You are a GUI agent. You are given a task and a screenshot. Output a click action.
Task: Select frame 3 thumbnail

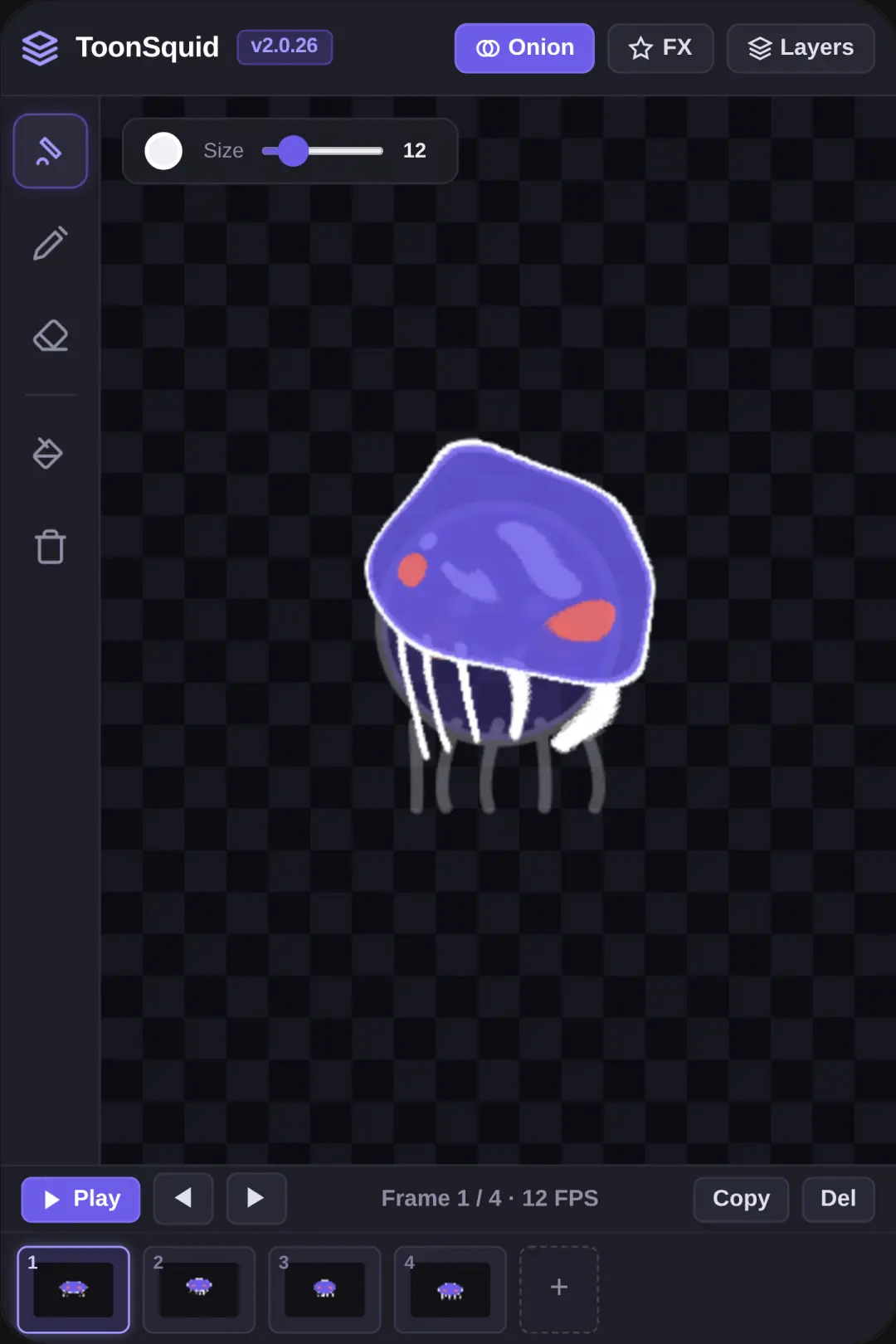(324, 1289)
